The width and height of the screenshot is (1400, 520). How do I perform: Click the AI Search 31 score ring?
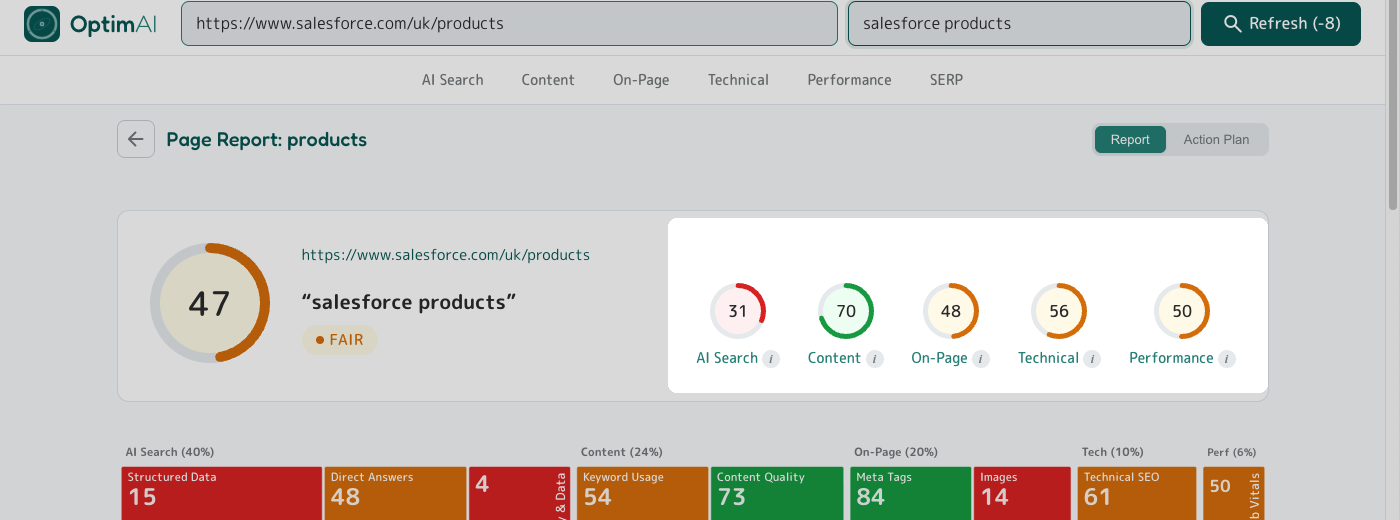(738, 311)
